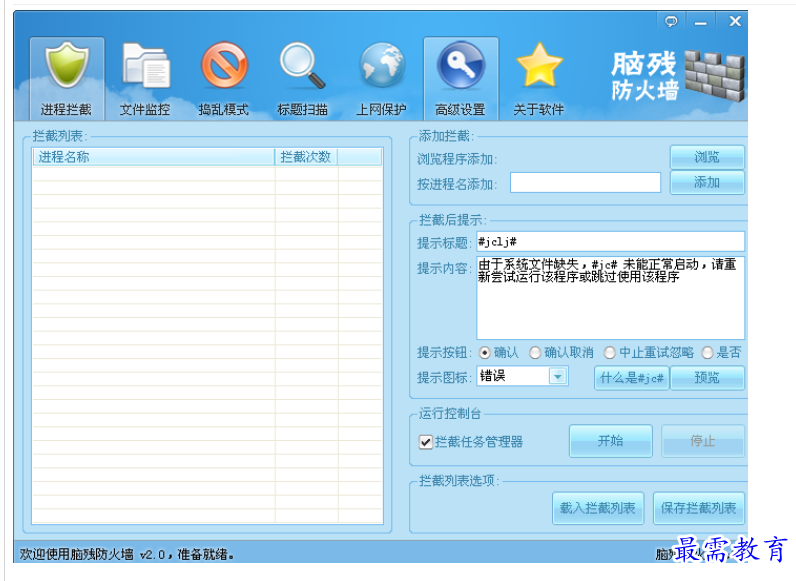Screen dimensions: 796x581
Task: Click the 什么是#jc# button
Action: point(632,378)
